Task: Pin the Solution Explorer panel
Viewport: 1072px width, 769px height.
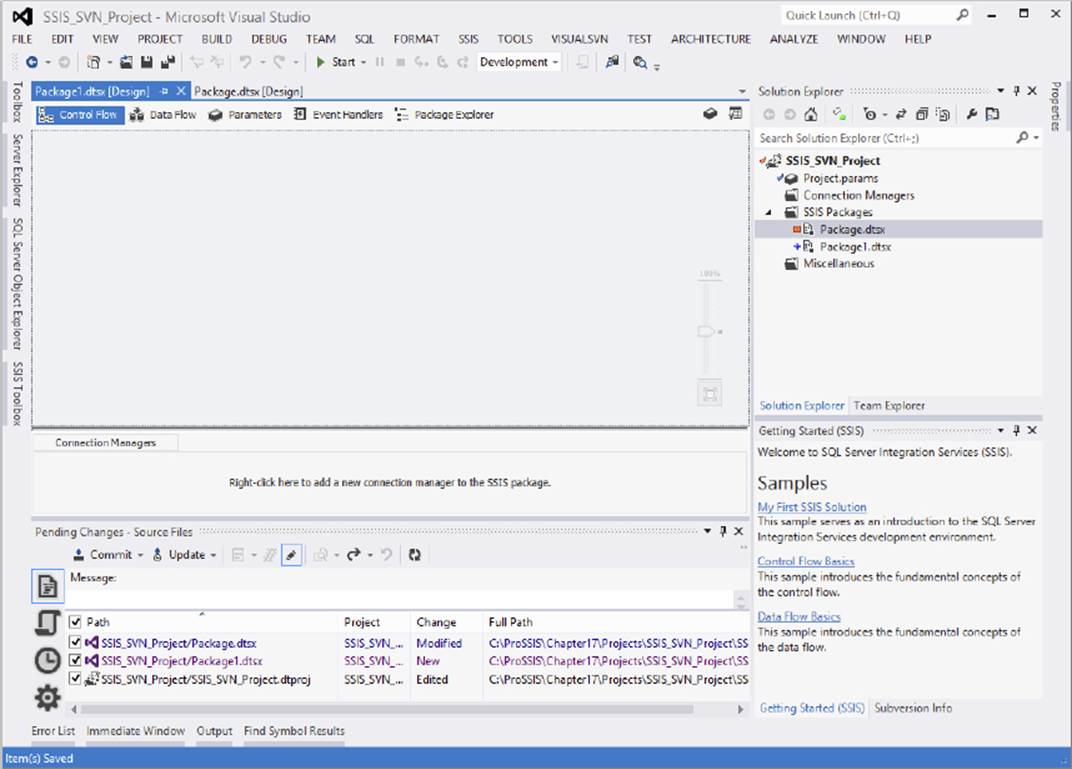Action: tap(1017, 91)
